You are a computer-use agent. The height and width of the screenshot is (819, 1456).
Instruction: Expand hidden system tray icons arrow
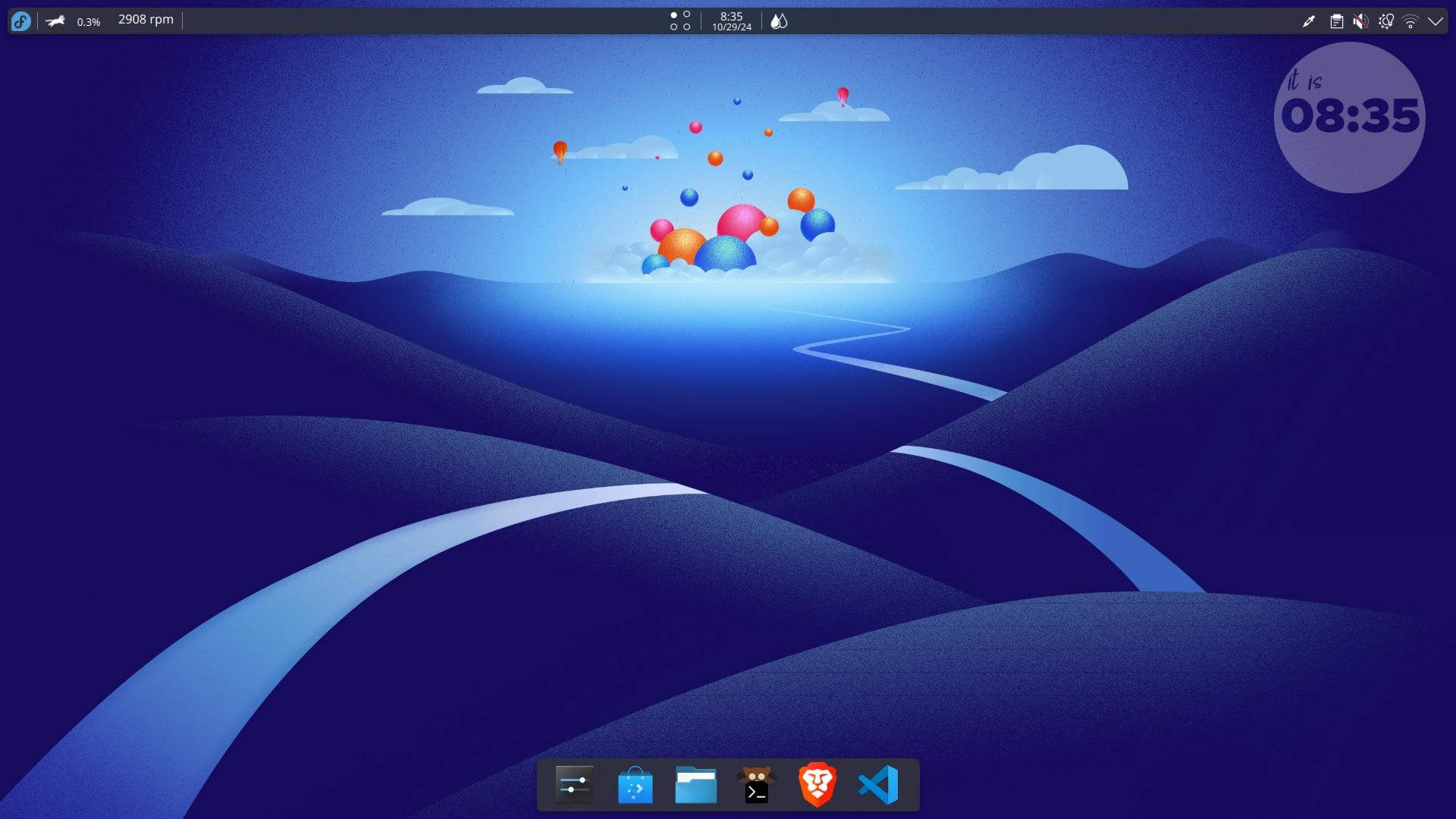pyautogui.click(x=1436, y=21)
